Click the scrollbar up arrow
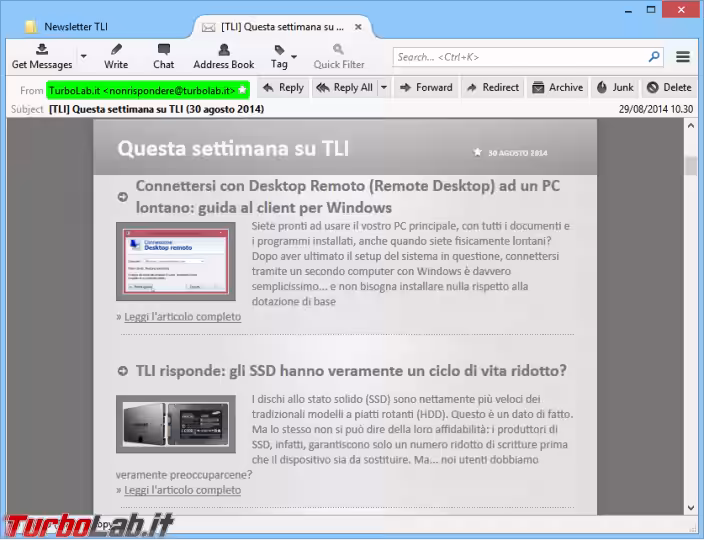The height and width of the screenshot is (540, 704). point(691,126)
